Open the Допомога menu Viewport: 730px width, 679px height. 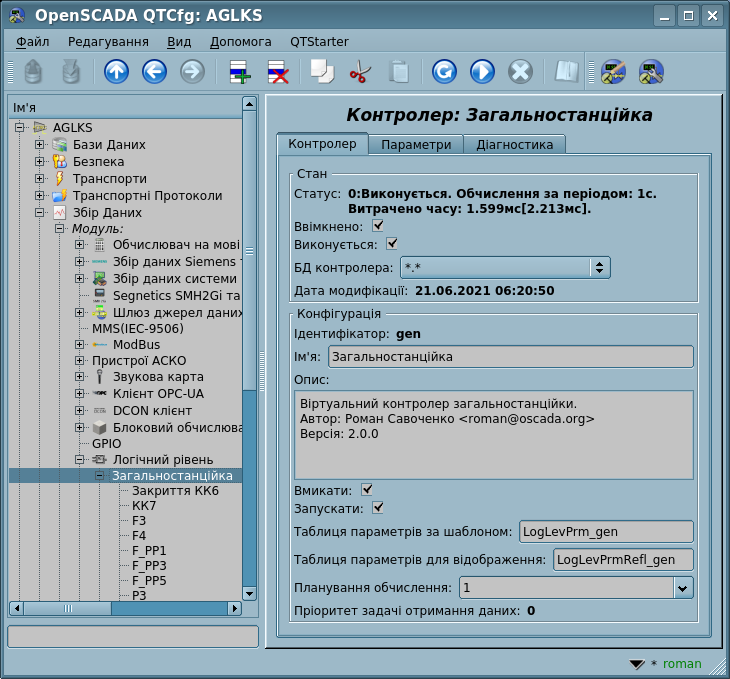point(241,42)
